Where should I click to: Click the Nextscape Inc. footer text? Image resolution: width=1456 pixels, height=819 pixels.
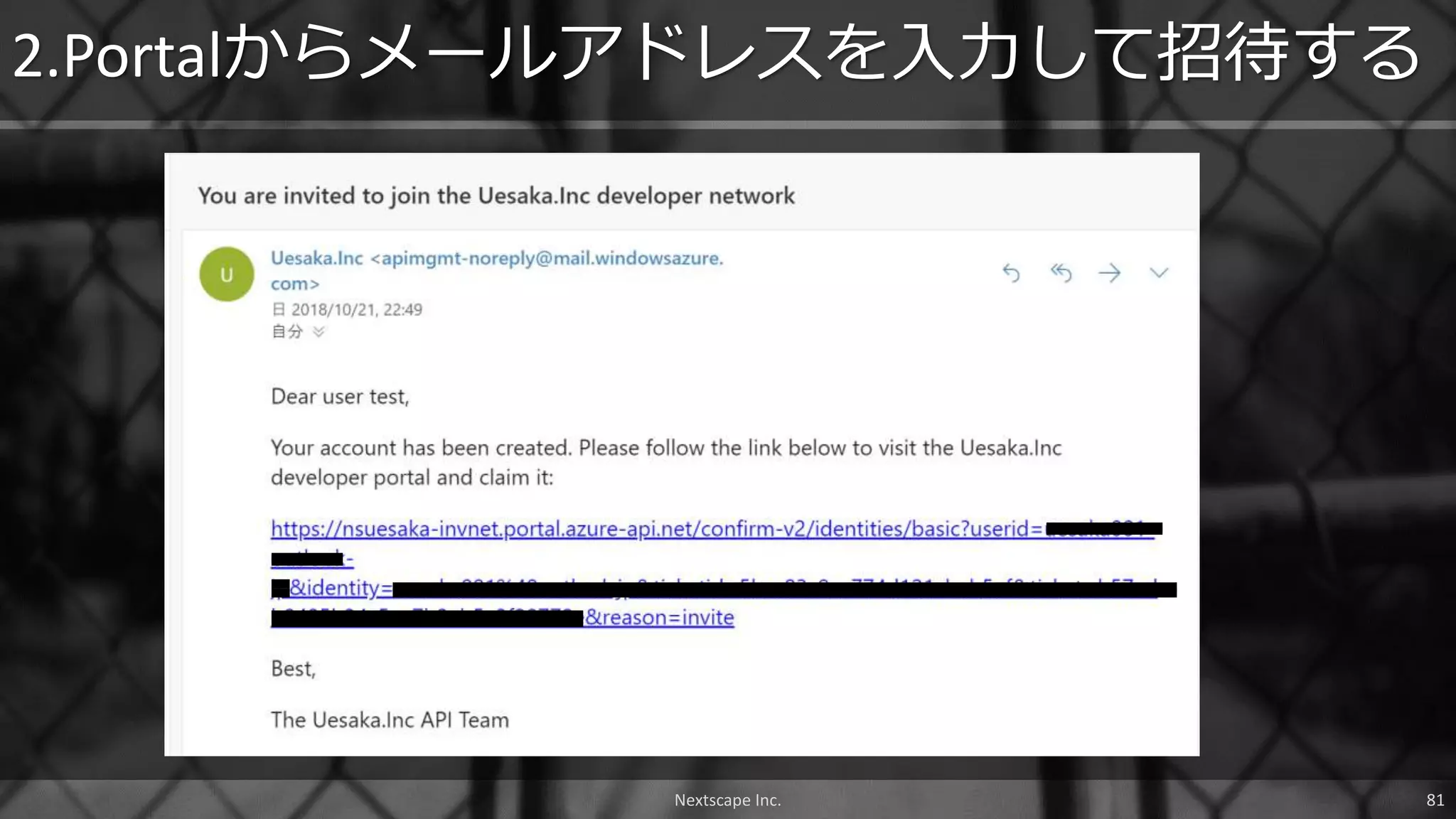pos(727,800)
